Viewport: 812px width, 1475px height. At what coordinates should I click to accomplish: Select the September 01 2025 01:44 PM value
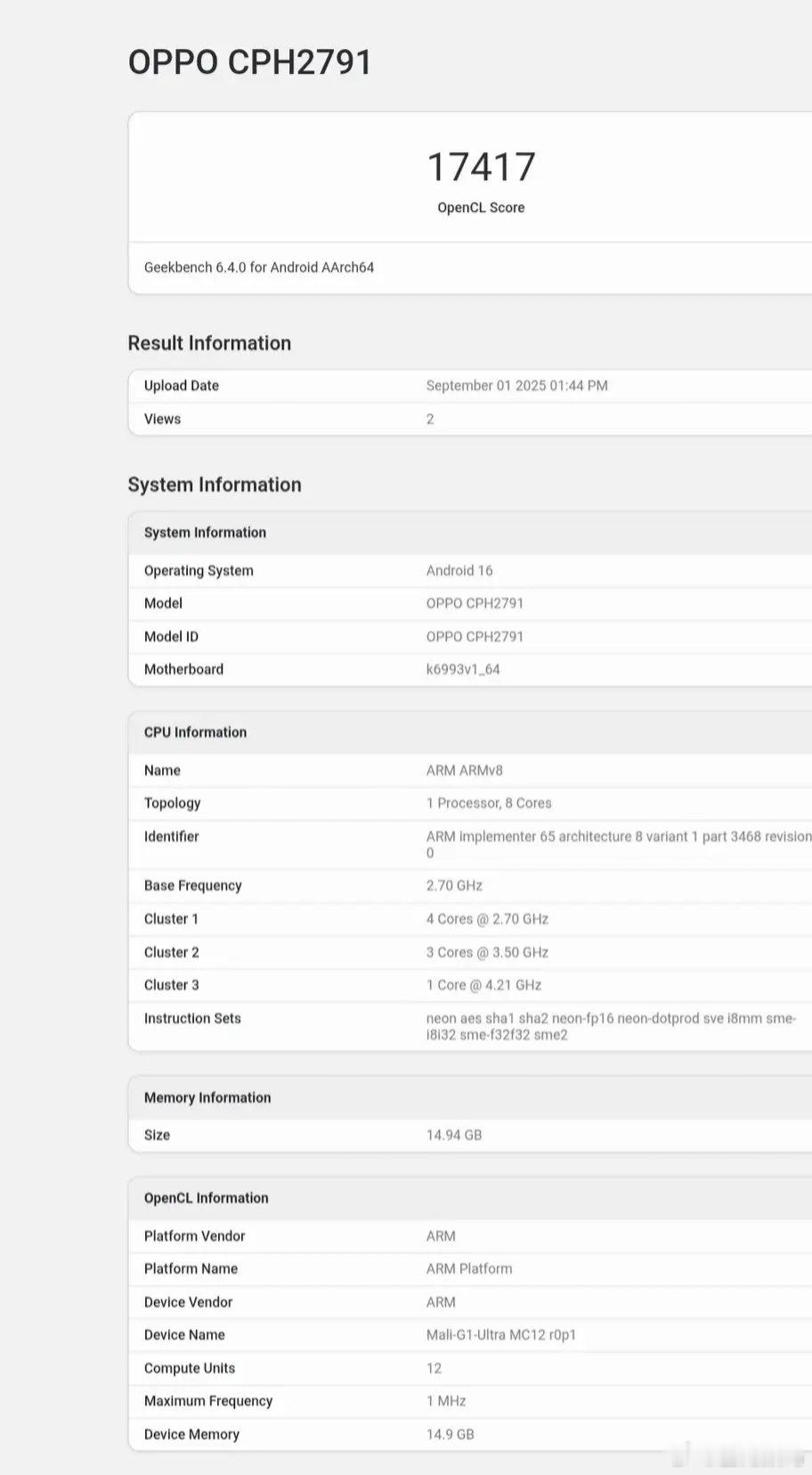point(517,386)
